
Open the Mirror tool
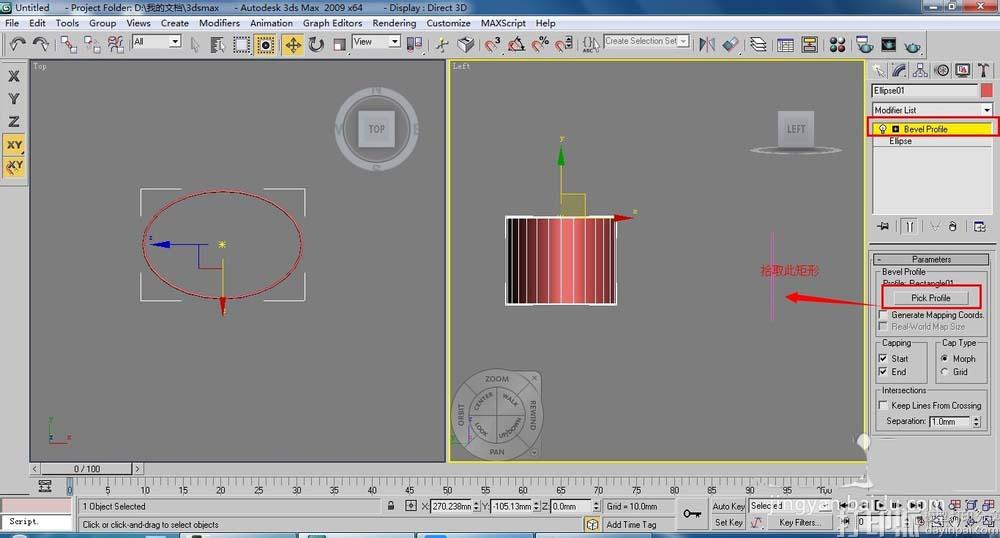[x=707, y=44]
